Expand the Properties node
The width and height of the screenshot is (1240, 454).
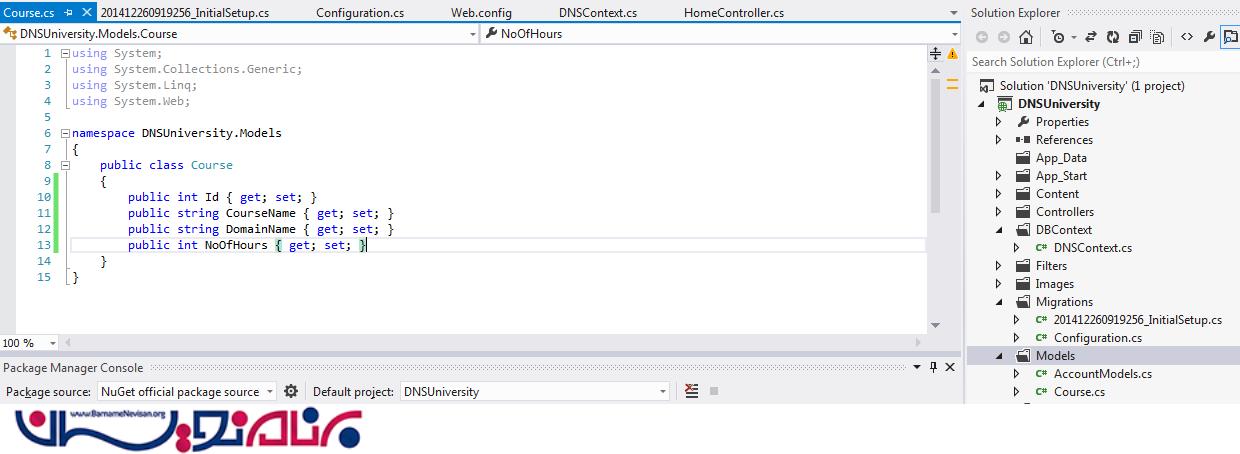998,122
